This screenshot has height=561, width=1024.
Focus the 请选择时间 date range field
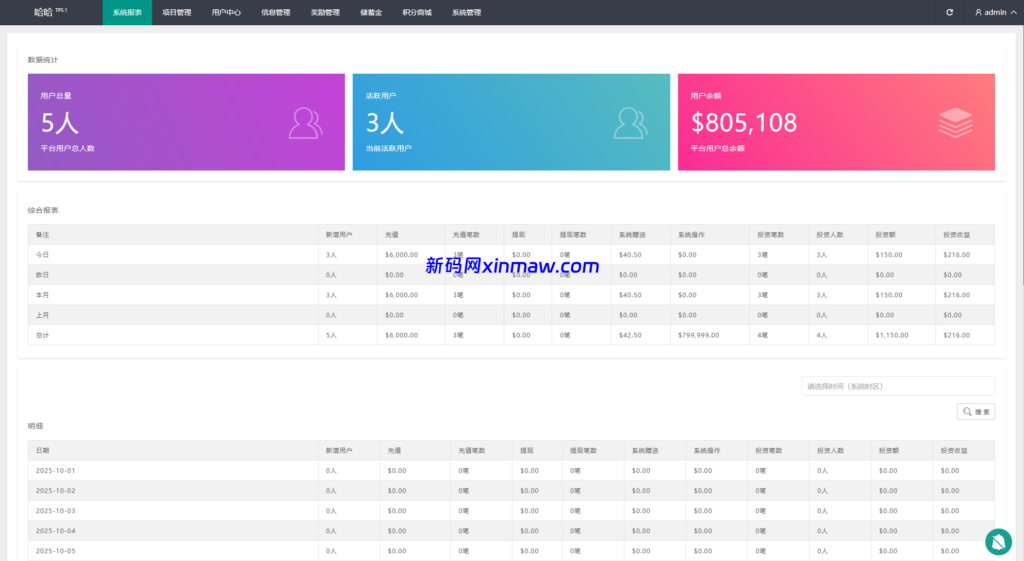(897, 386)
